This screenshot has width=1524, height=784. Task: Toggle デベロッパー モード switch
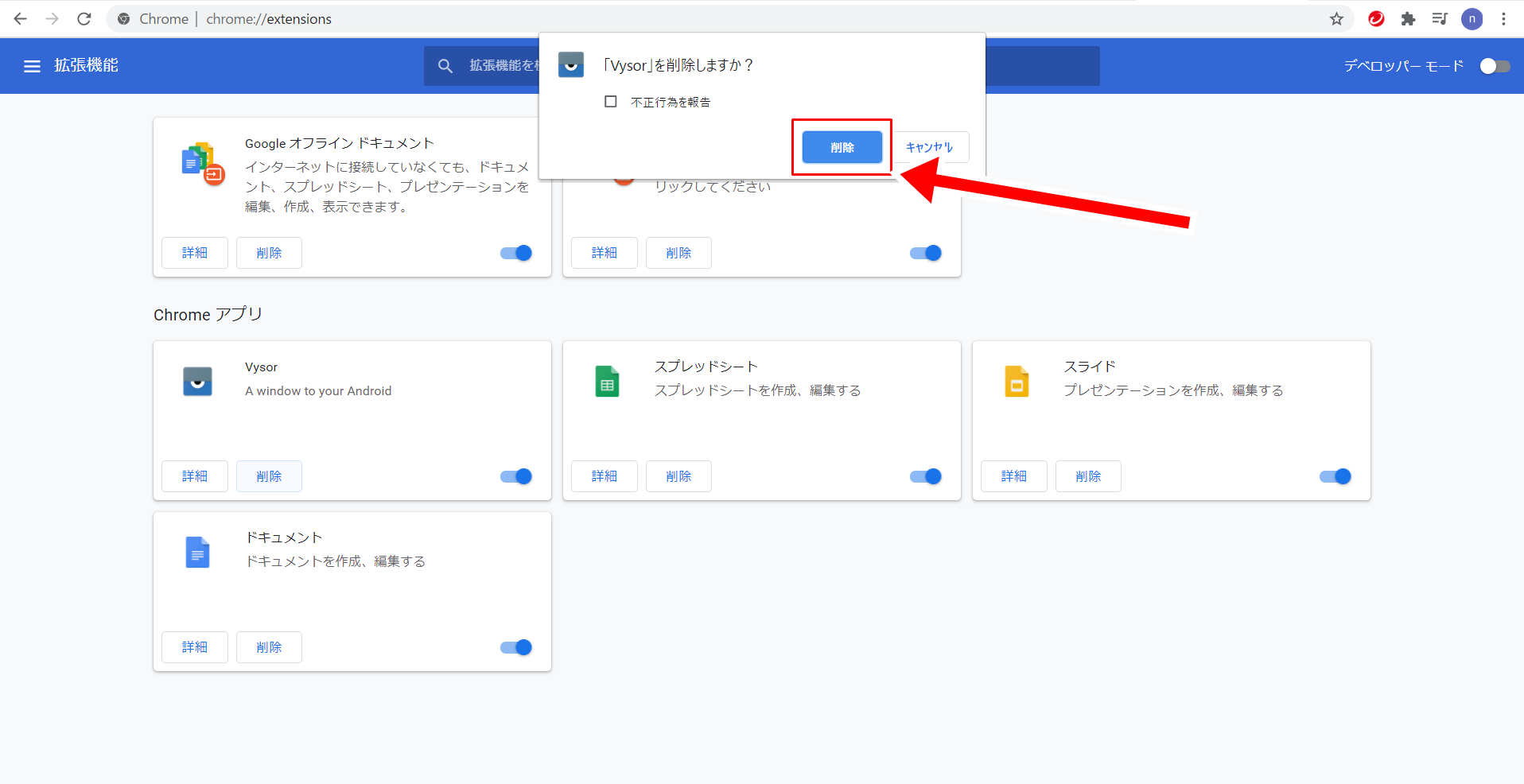[1495, 66]
